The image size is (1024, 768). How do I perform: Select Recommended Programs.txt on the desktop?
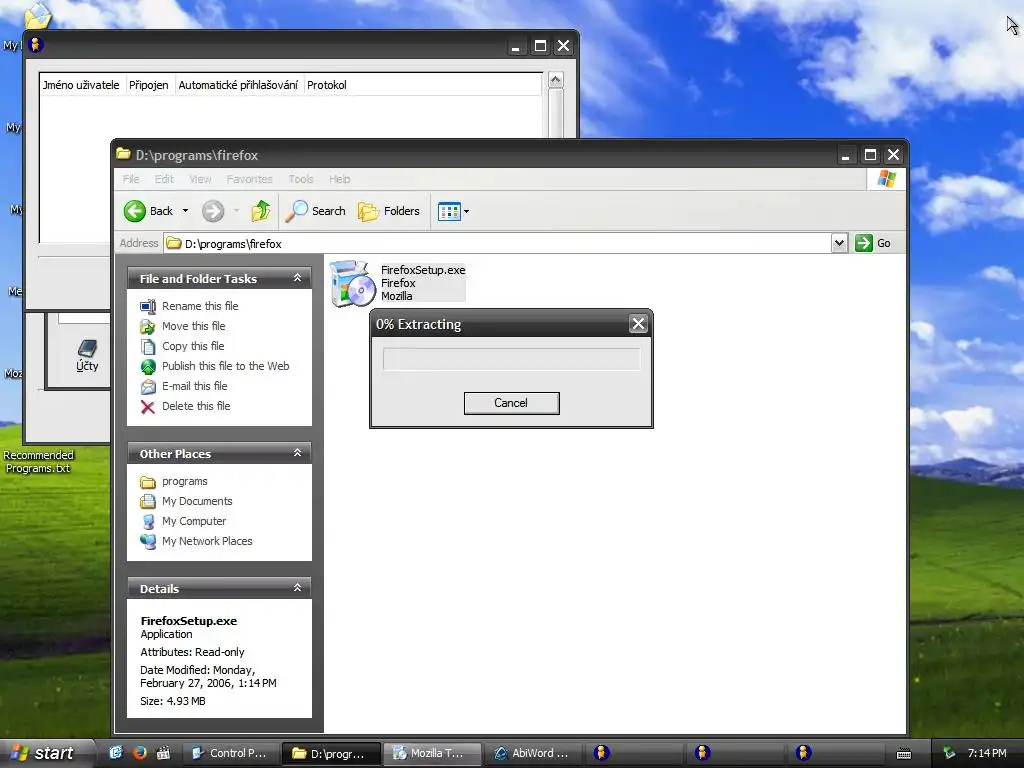point(39,462)
